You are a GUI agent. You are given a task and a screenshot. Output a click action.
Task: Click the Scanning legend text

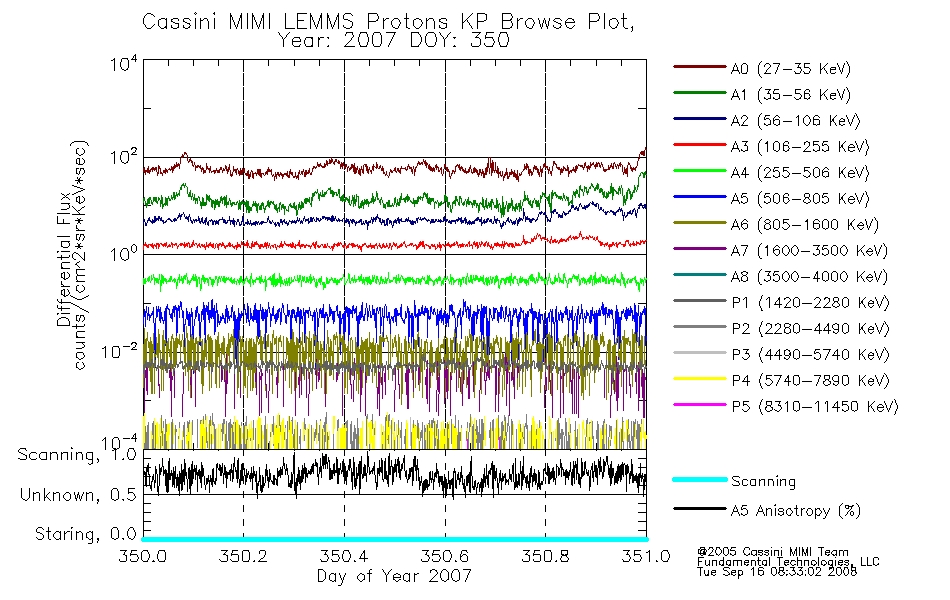click(x=763, y=481)
